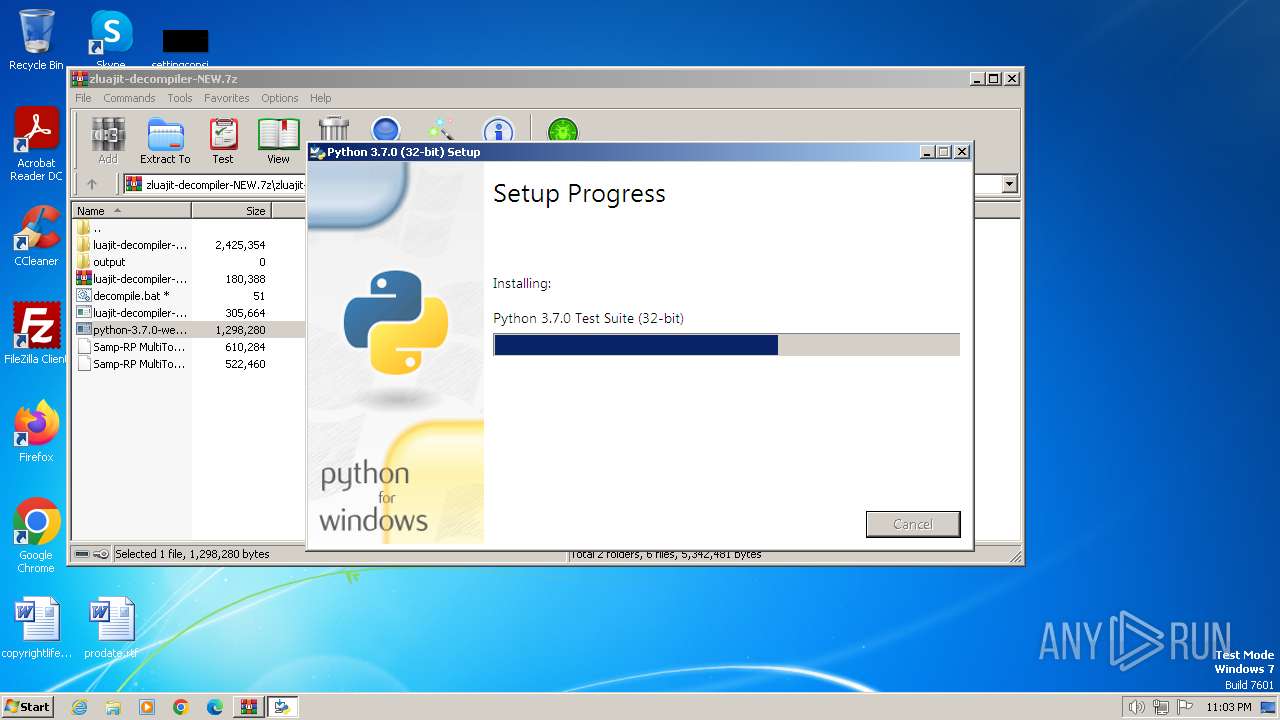Viewport: 1280px width, 720px height.
Task: Open the File menu in WinRAR
Action: click(x=83, y=98)
